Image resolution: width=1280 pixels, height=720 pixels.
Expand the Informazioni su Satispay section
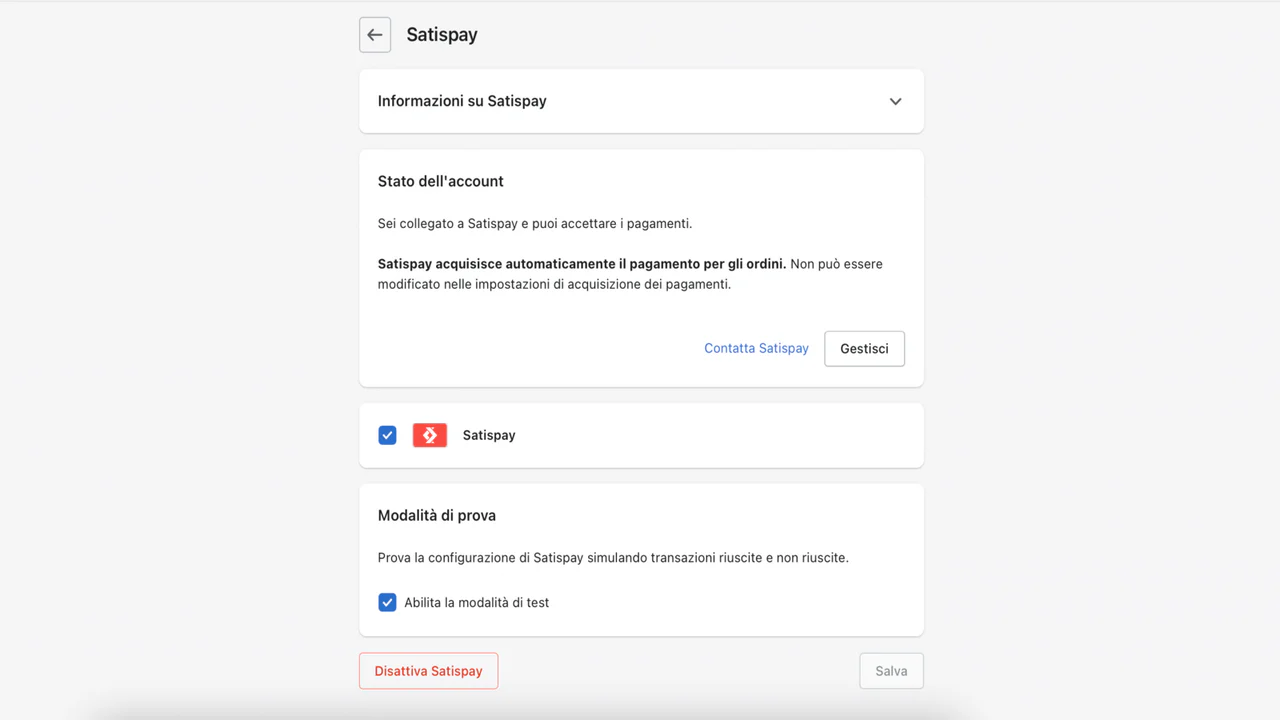point(895,101)
